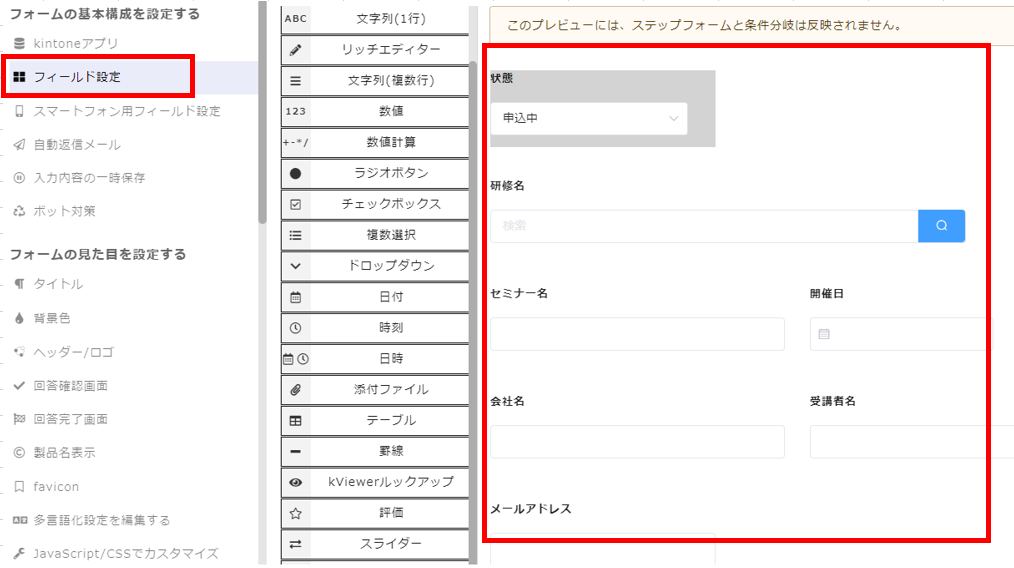Click the flag icon for 回答完了画面
Viewport: 1014px width, 568px height.
19,419
